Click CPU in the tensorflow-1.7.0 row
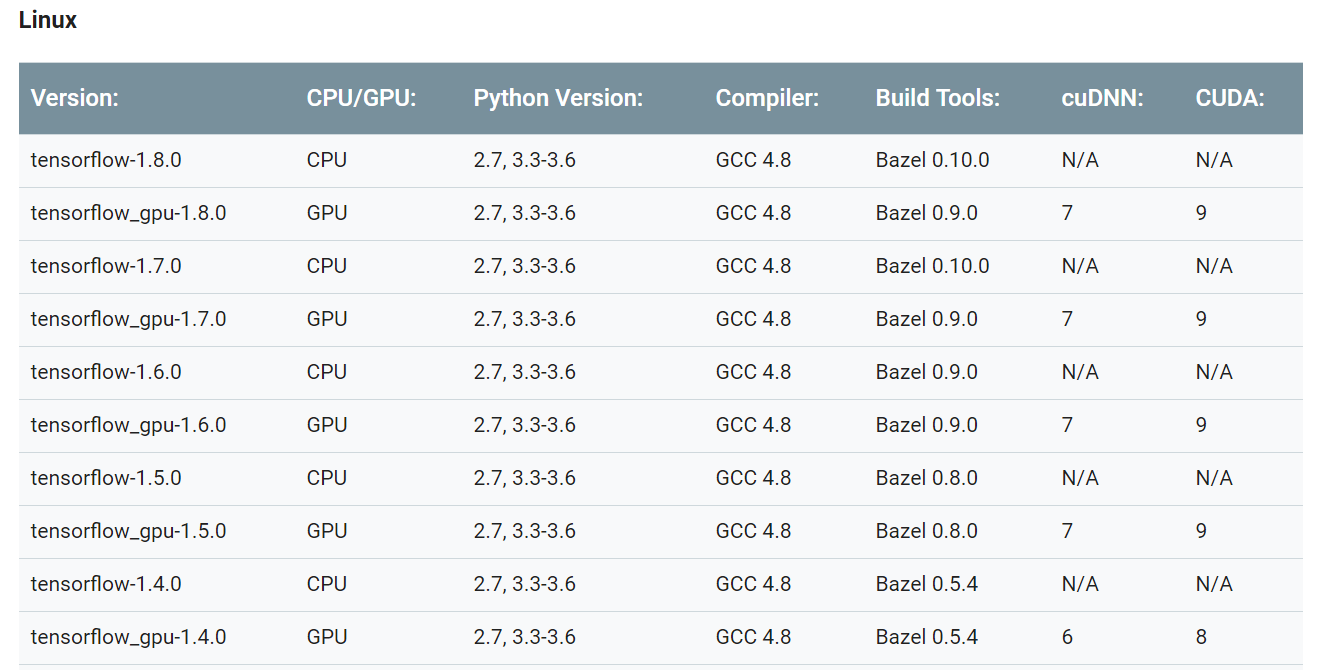This screenshot has width=1324, height=670. tap(327, 266)
